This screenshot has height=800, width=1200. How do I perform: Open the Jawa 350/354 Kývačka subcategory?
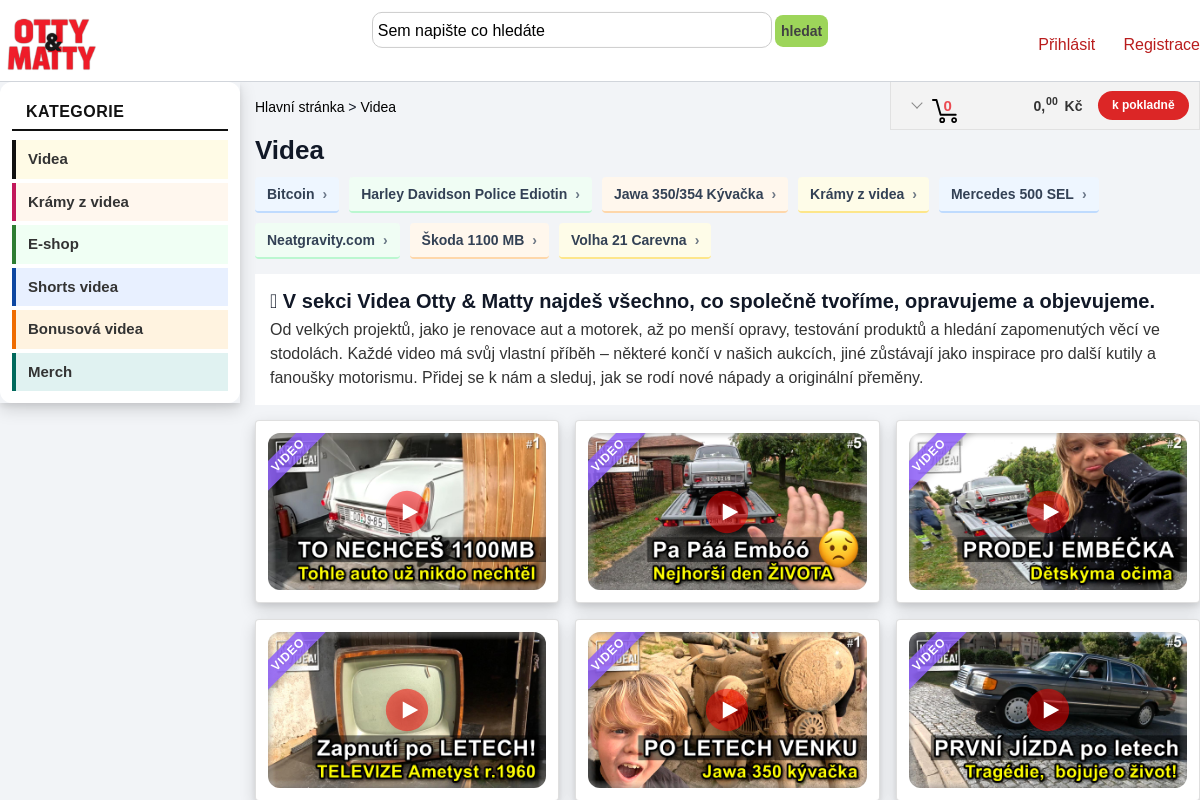pos(695,194)
